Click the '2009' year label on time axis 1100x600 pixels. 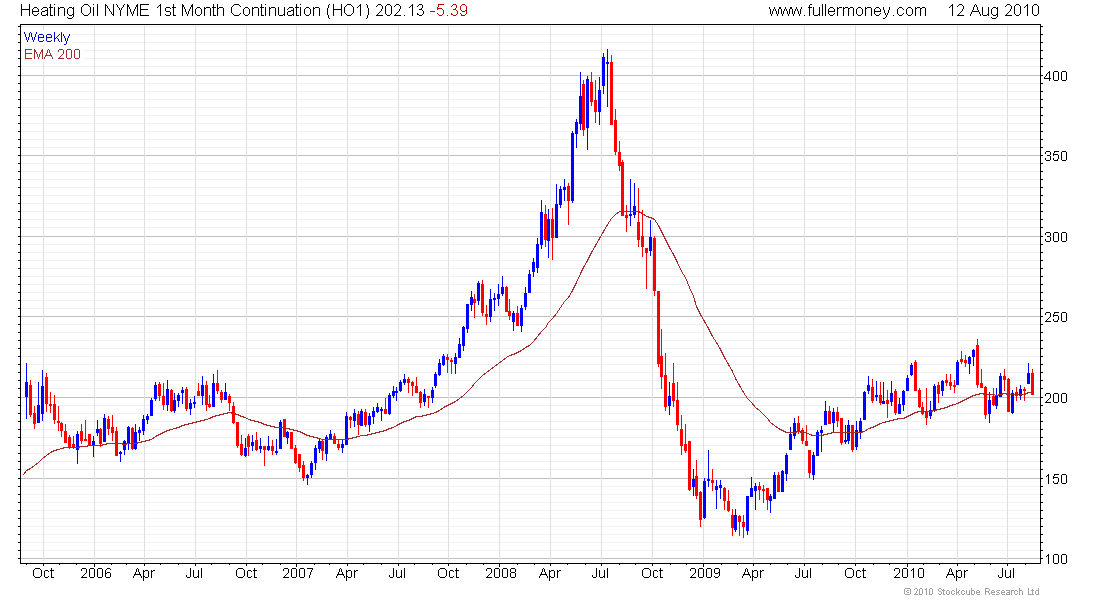[704, 573]
